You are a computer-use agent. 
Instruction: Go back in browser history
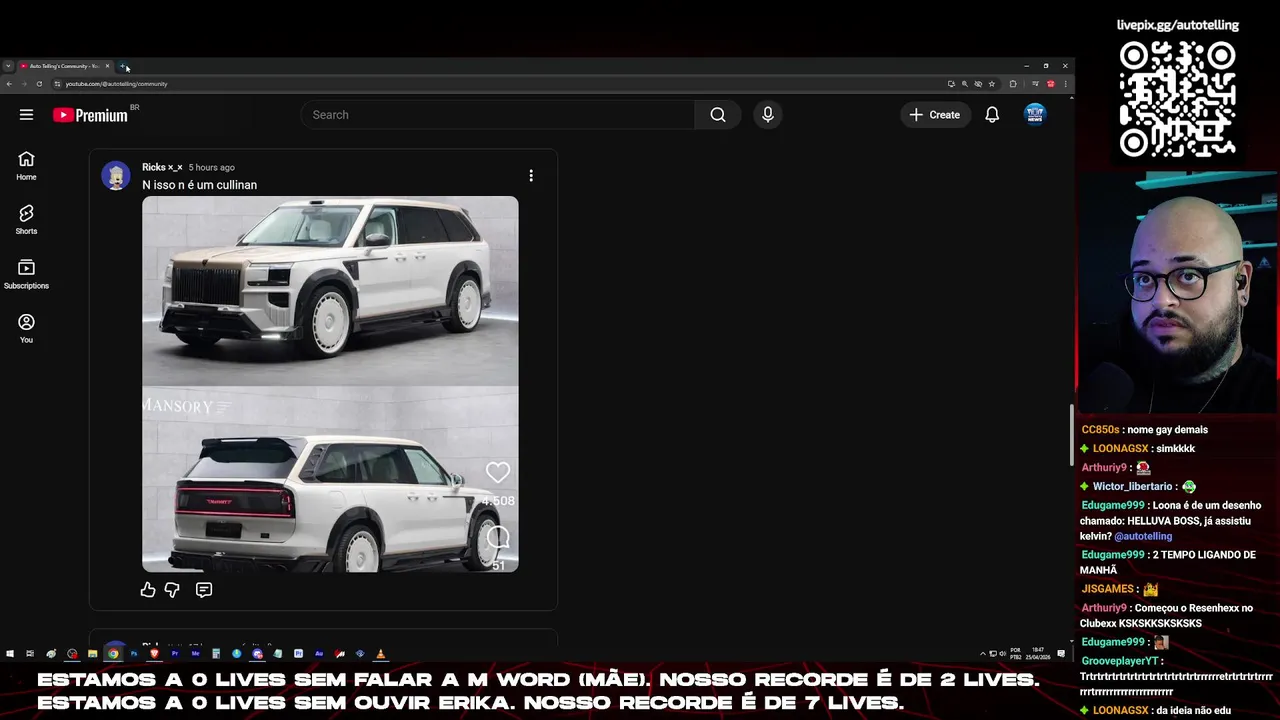click(x=9, y=84)
